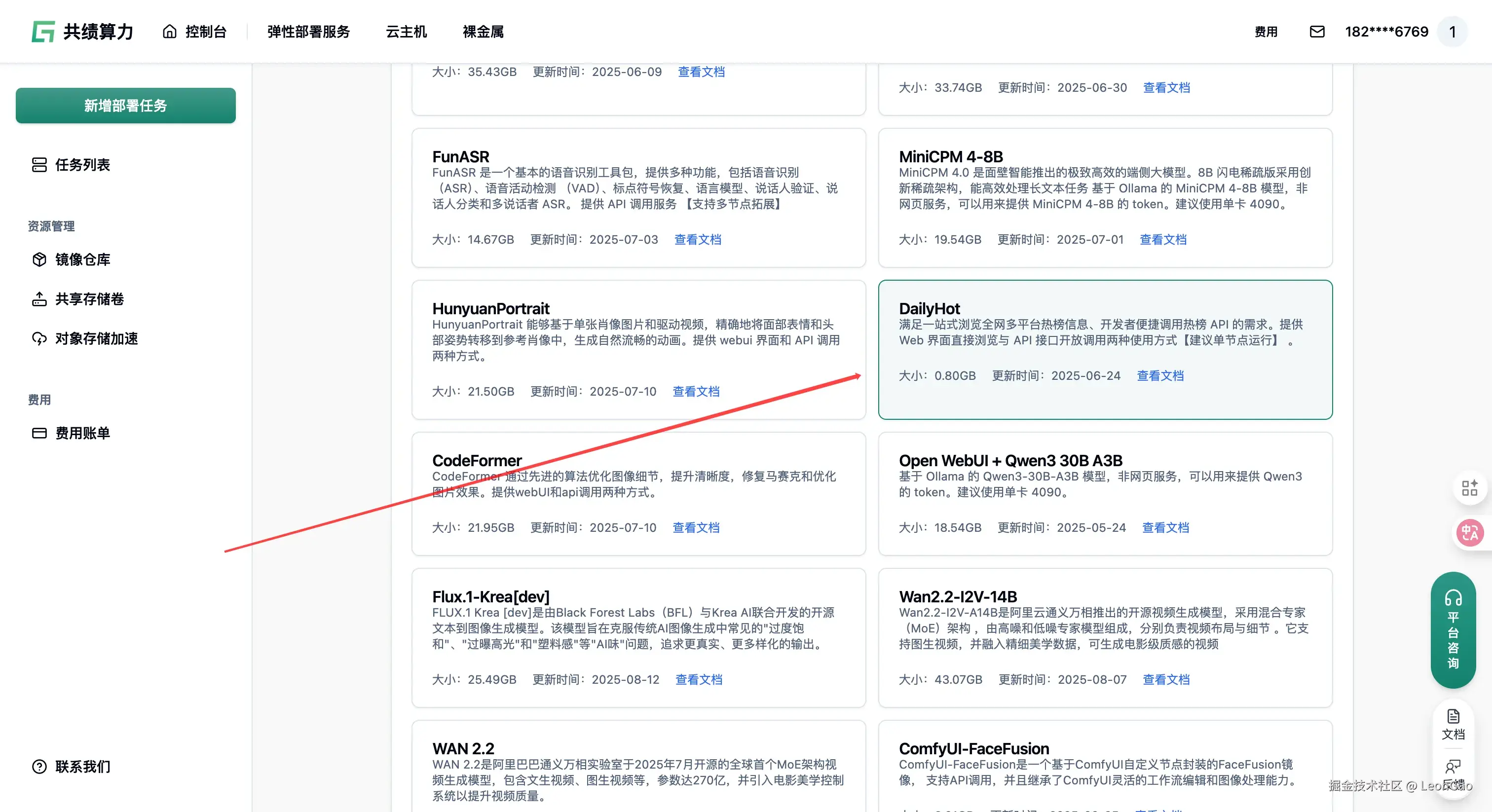The width and height of the screenshot is (1492, 812).
Task: Open 镜像仓库 in sidebar
Action: (x=82, y=259)
